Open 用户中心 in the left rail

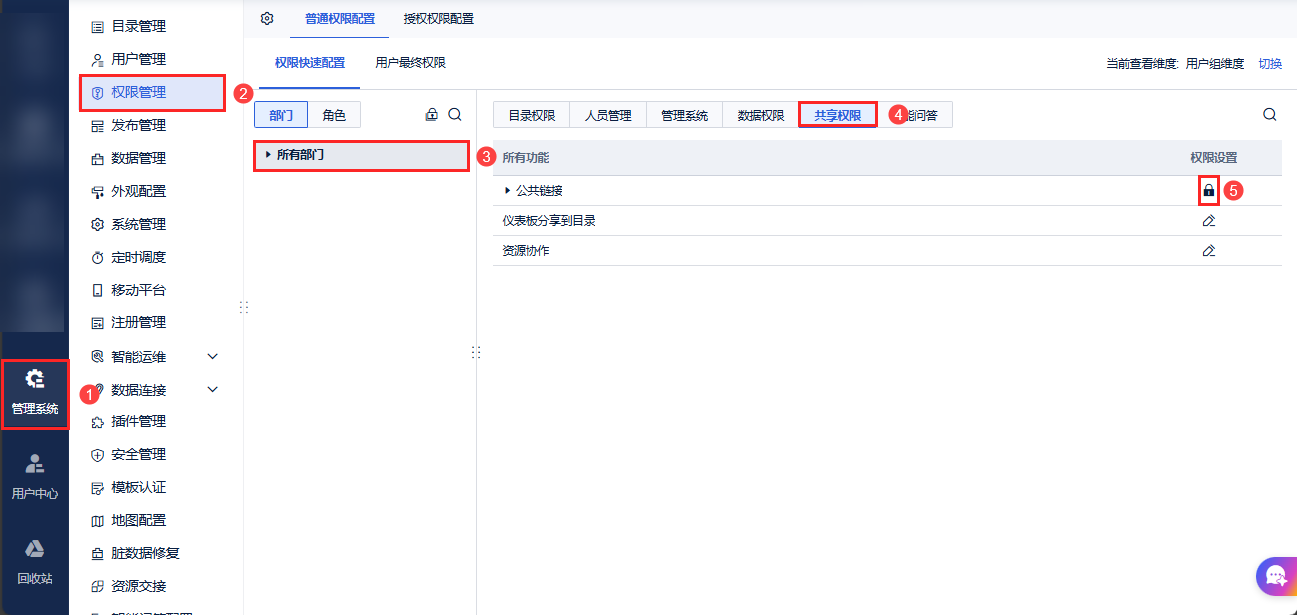coord(35,476)
